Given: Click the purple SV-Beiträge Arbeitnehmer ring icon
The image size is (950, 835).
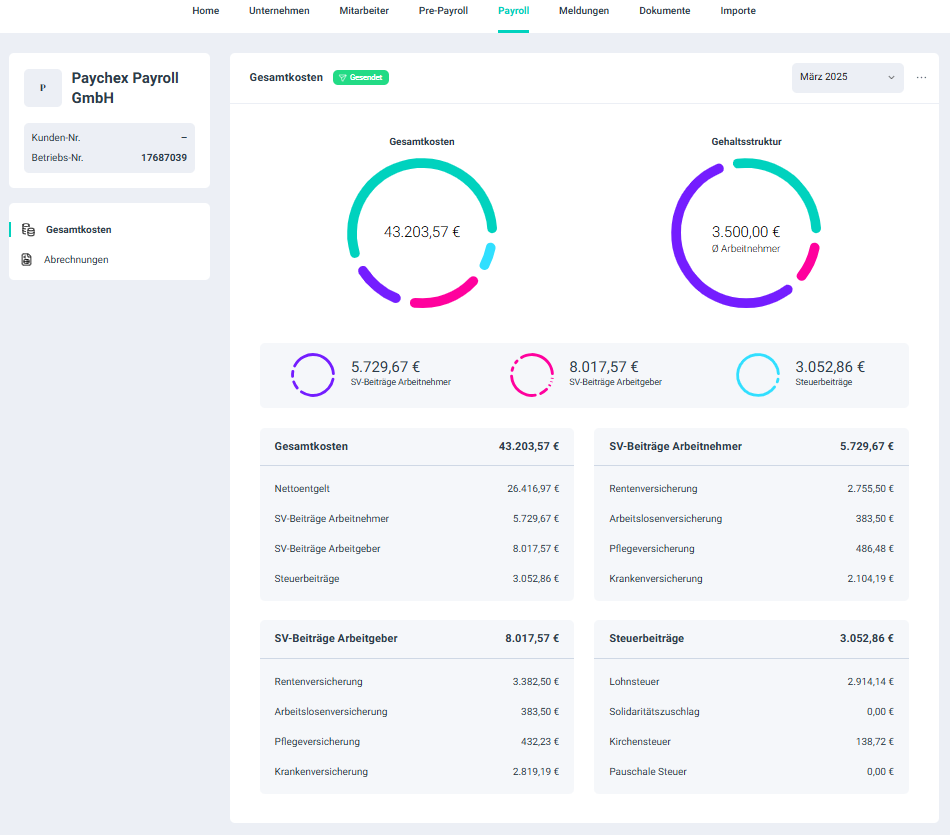Looking at the screenshot, I should pyautogui.click(x=313, y=375).
